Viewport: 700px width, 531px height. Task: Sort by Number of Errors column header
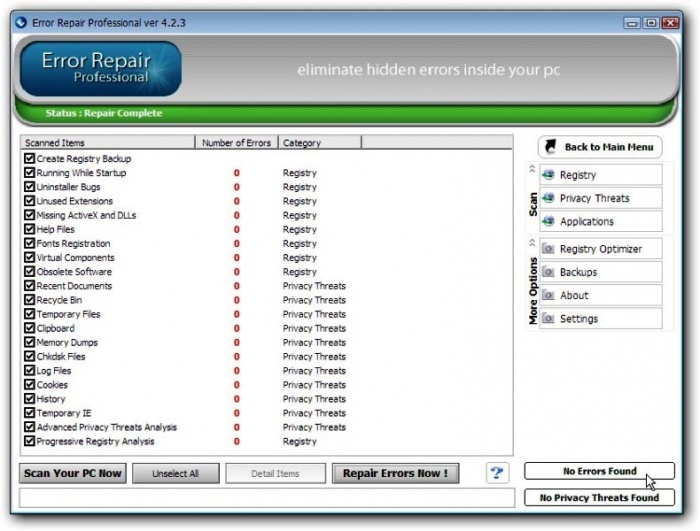[x=237, y=142]
